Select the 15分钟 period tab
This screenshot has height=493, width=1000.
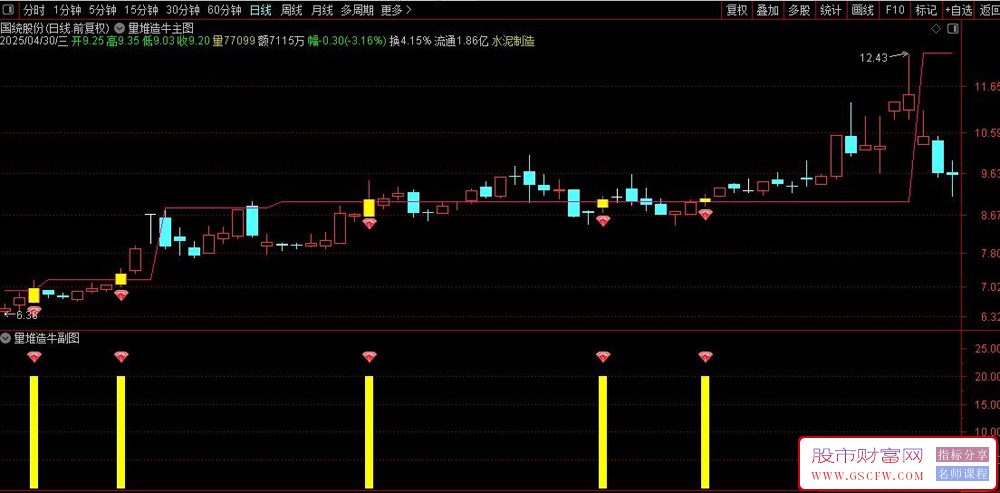coord(140,10)
